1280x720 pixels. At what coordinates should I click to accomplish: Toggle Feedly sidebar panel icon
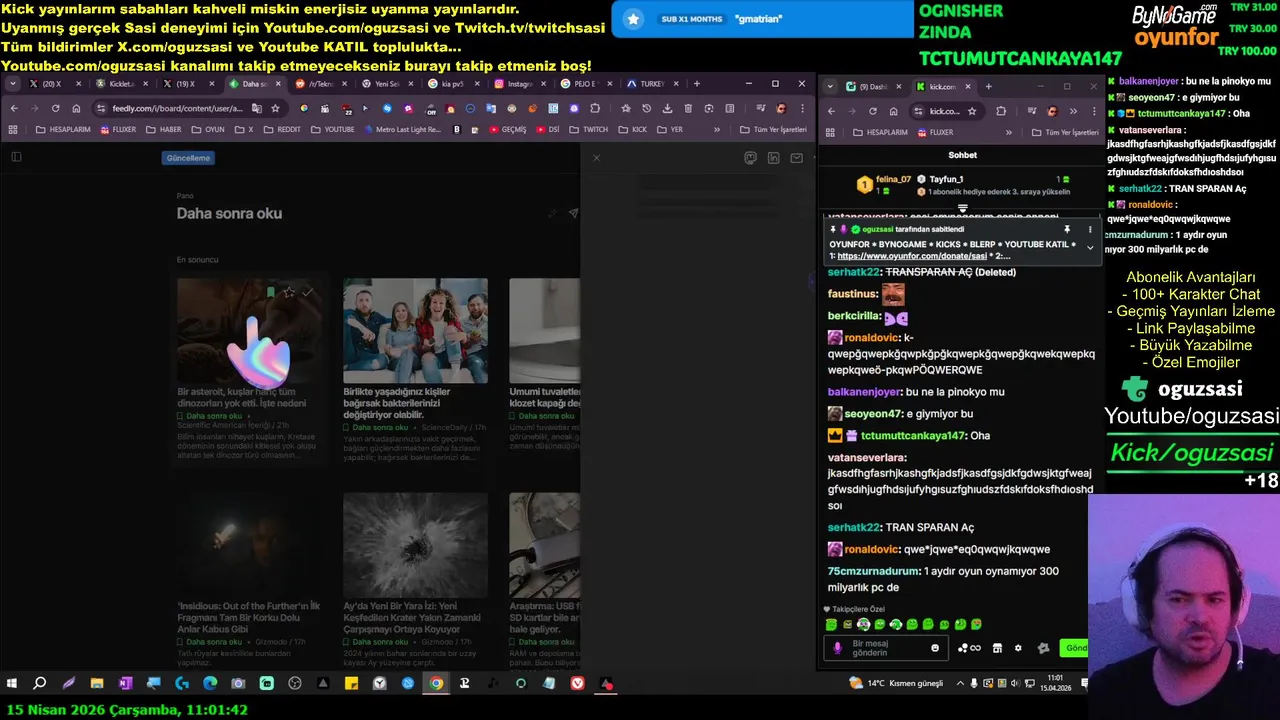pyautogui.click(x=16, y=157)
